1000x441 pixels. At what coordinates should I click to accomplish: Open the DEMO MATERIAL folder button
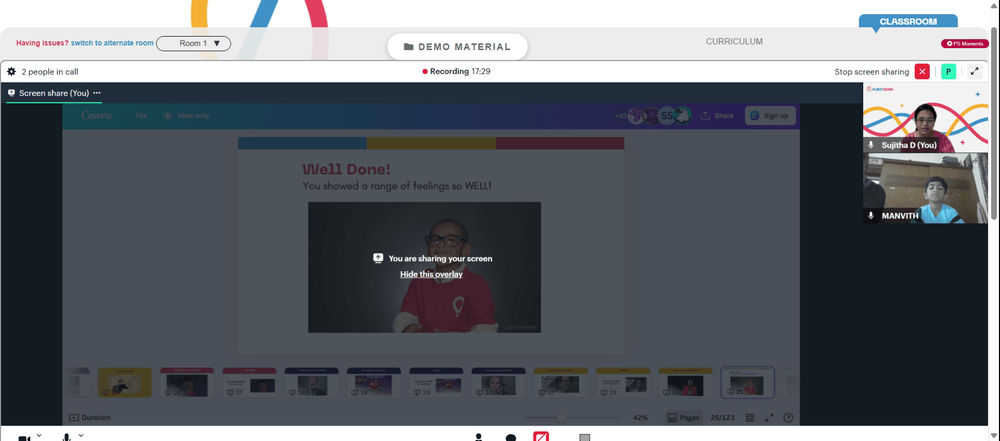point(457,47)
